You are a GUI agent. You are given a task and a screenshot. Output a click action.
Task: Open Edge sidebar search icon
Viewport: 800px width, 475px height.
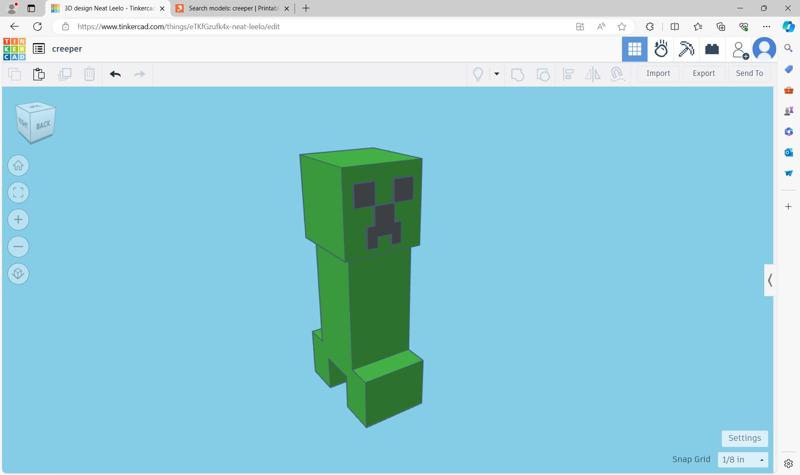tap(788, 48)
